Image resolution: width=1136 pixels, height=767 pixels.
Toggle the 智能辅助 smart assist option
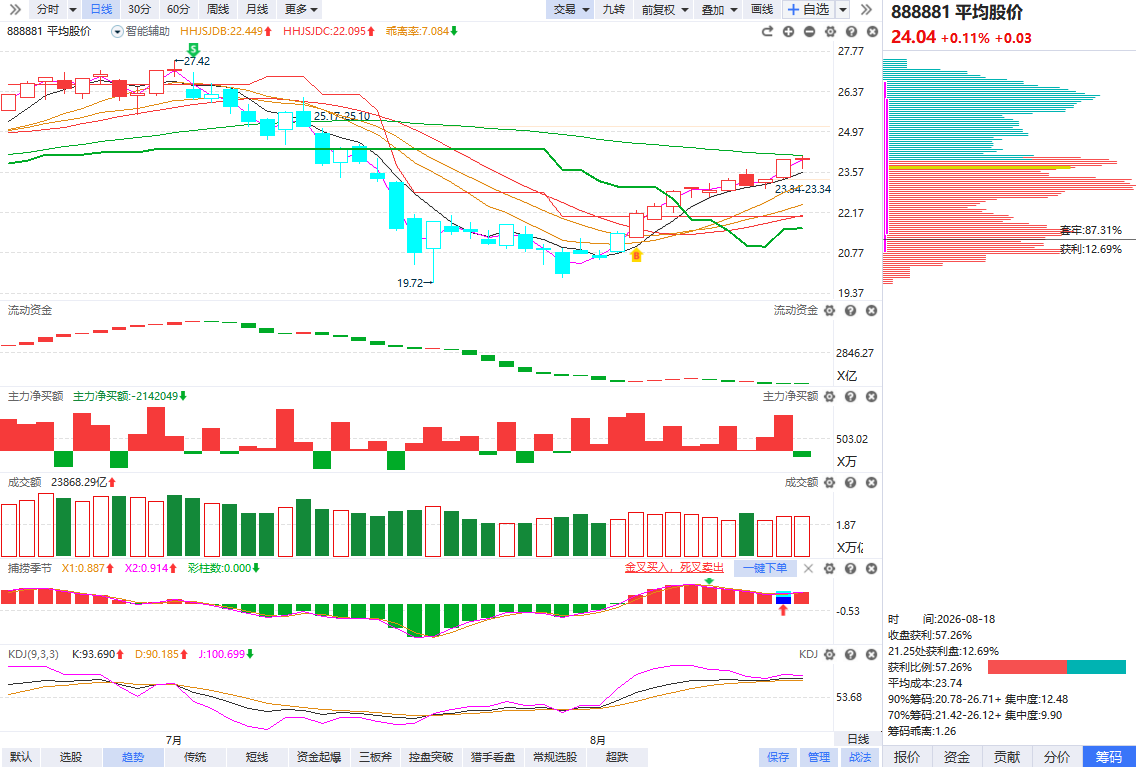[x=141, y=31]
